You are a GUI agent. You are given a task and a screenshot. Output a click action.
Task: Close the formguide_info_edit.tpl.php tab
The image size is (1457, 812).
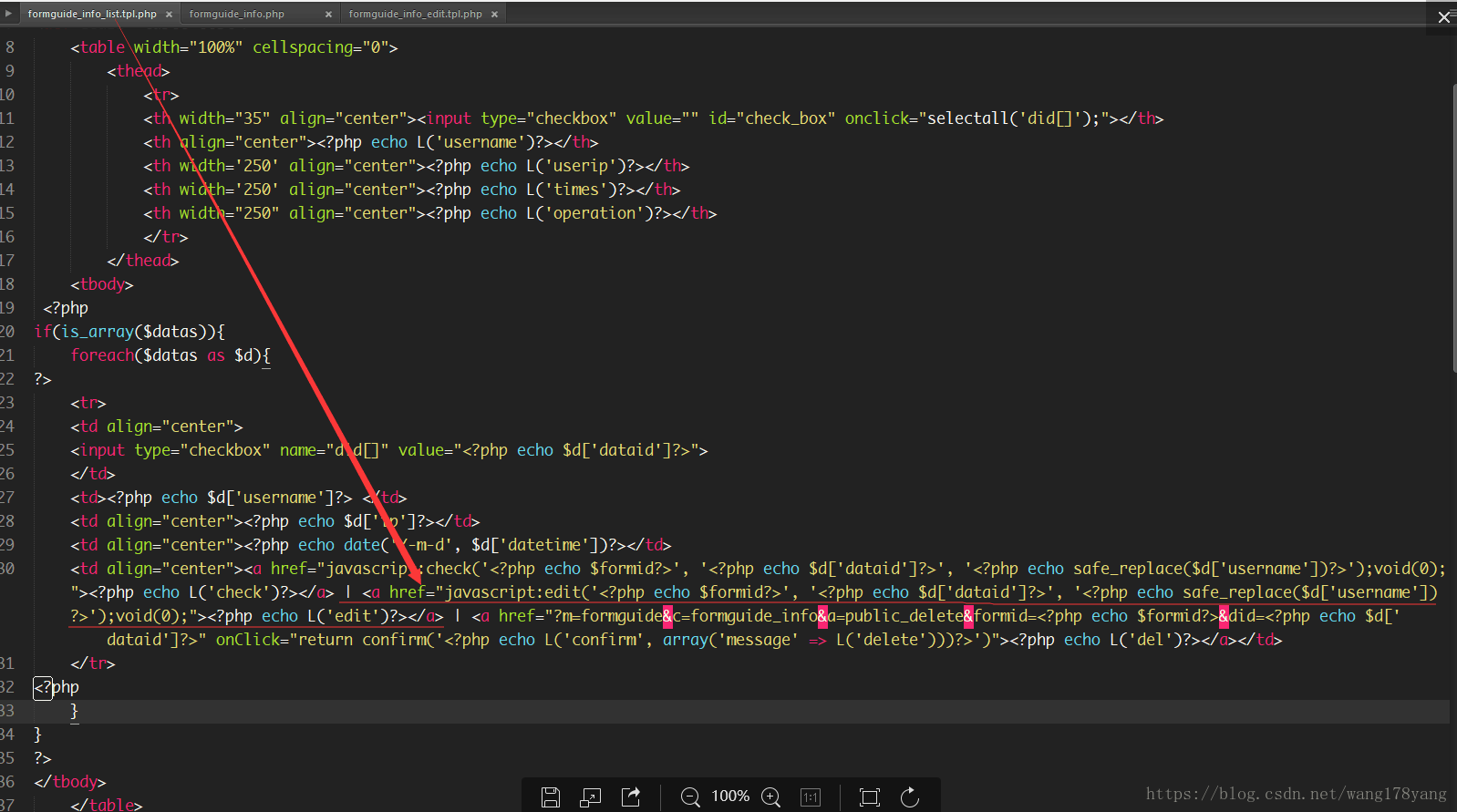pyautogui.click(x=494, y=15)
